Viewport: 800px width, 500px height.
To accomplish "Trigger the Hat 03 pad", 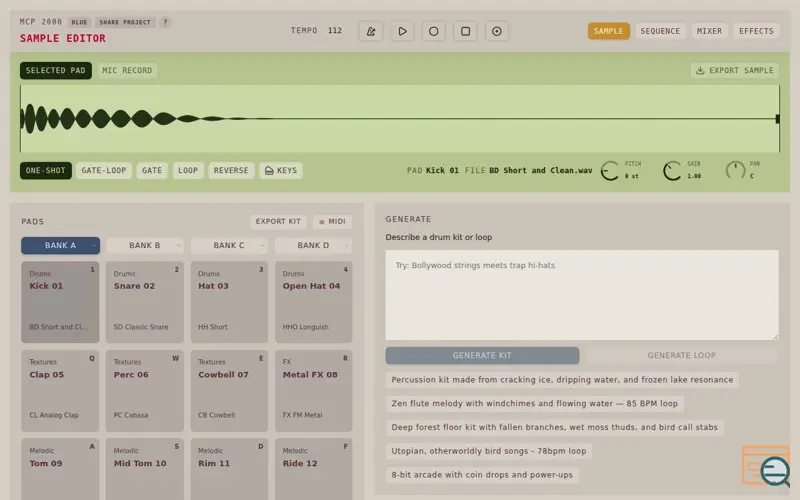I will (229, 302).
